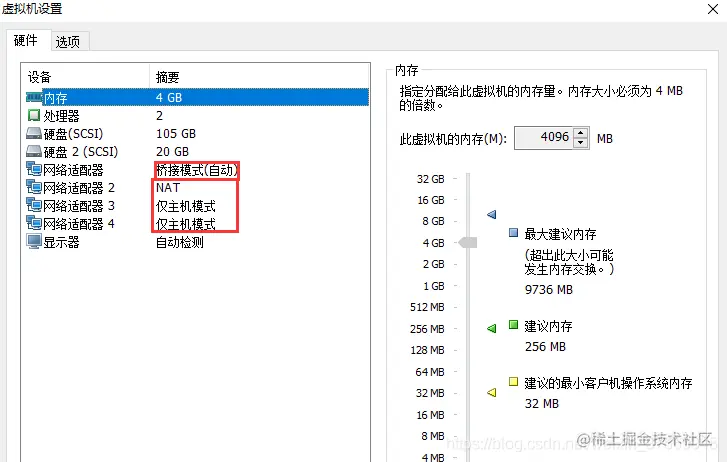The width and height of the screenshot is (727, 462).
Task: Select the 处理器 device row
Action: click(x=197, y=116)
